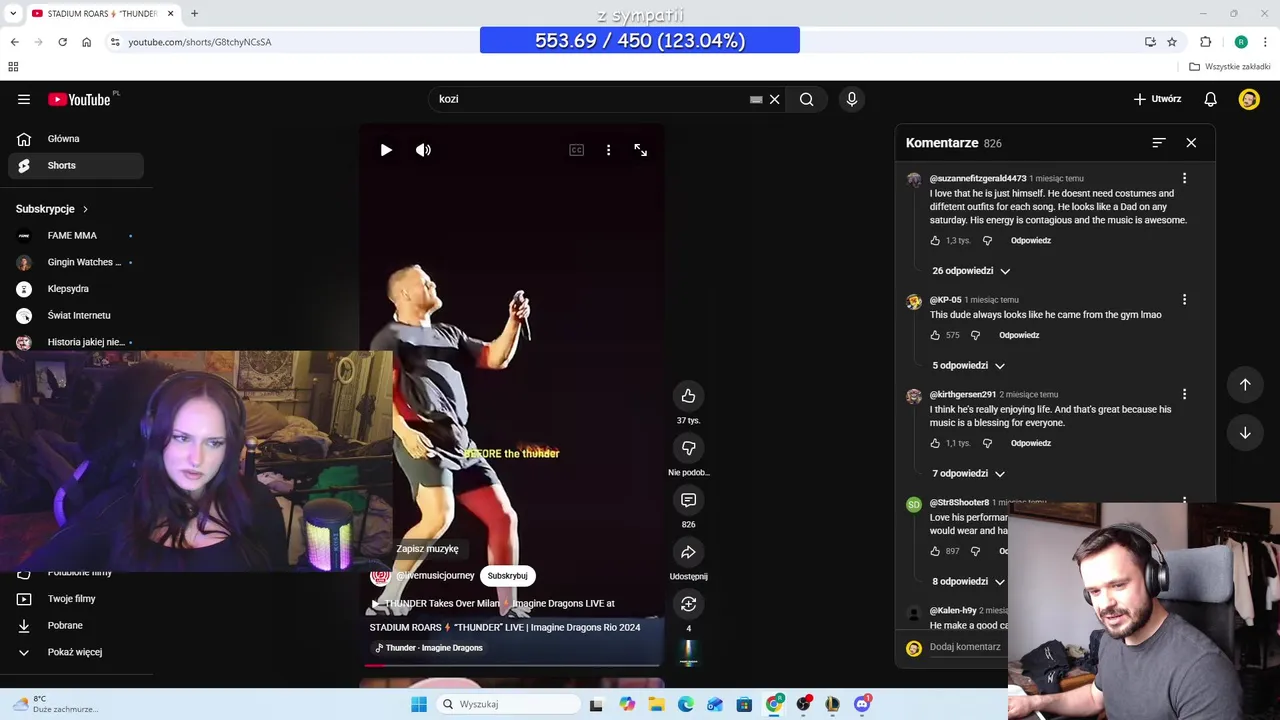Open the sound thumbnail below remix
Viewport: 1280px width, 720px height.
click(688, 653)
